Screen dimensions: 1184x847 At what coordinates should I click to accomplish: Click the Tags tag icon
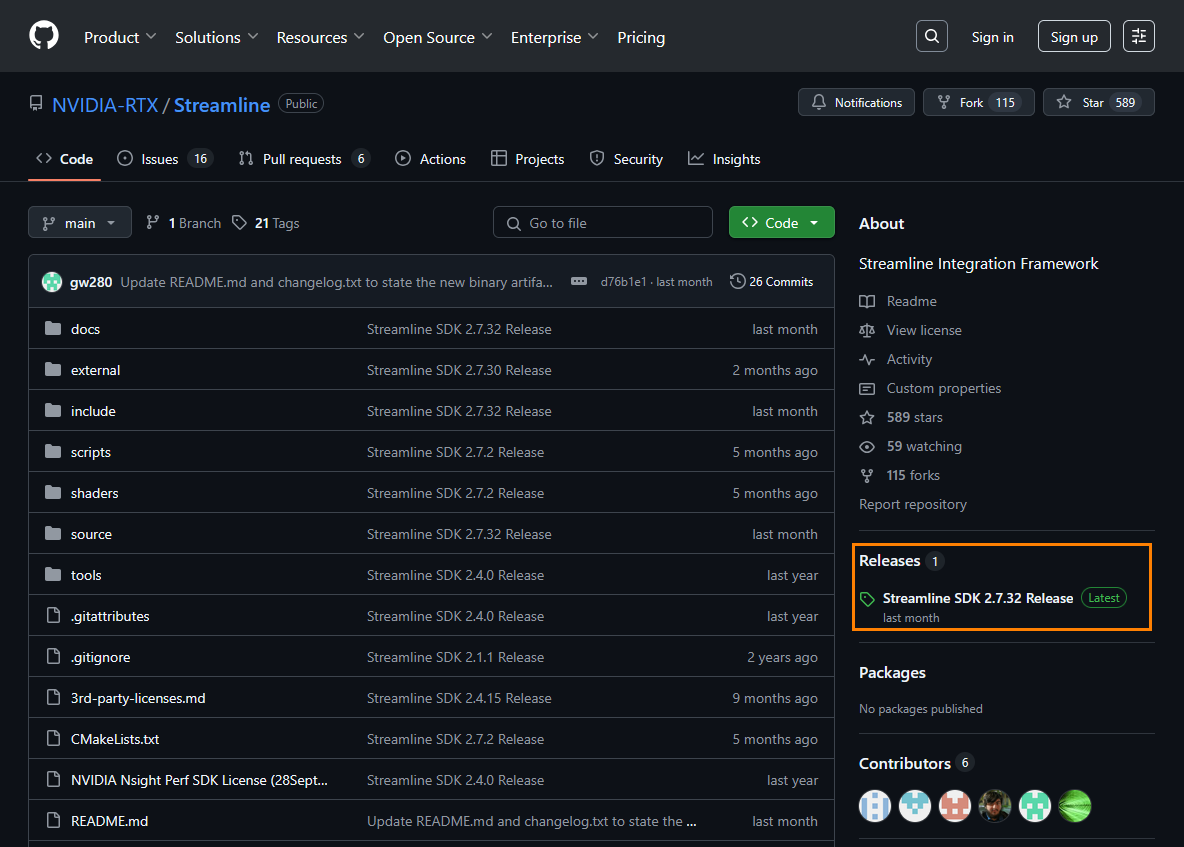(x=239, y=223)
